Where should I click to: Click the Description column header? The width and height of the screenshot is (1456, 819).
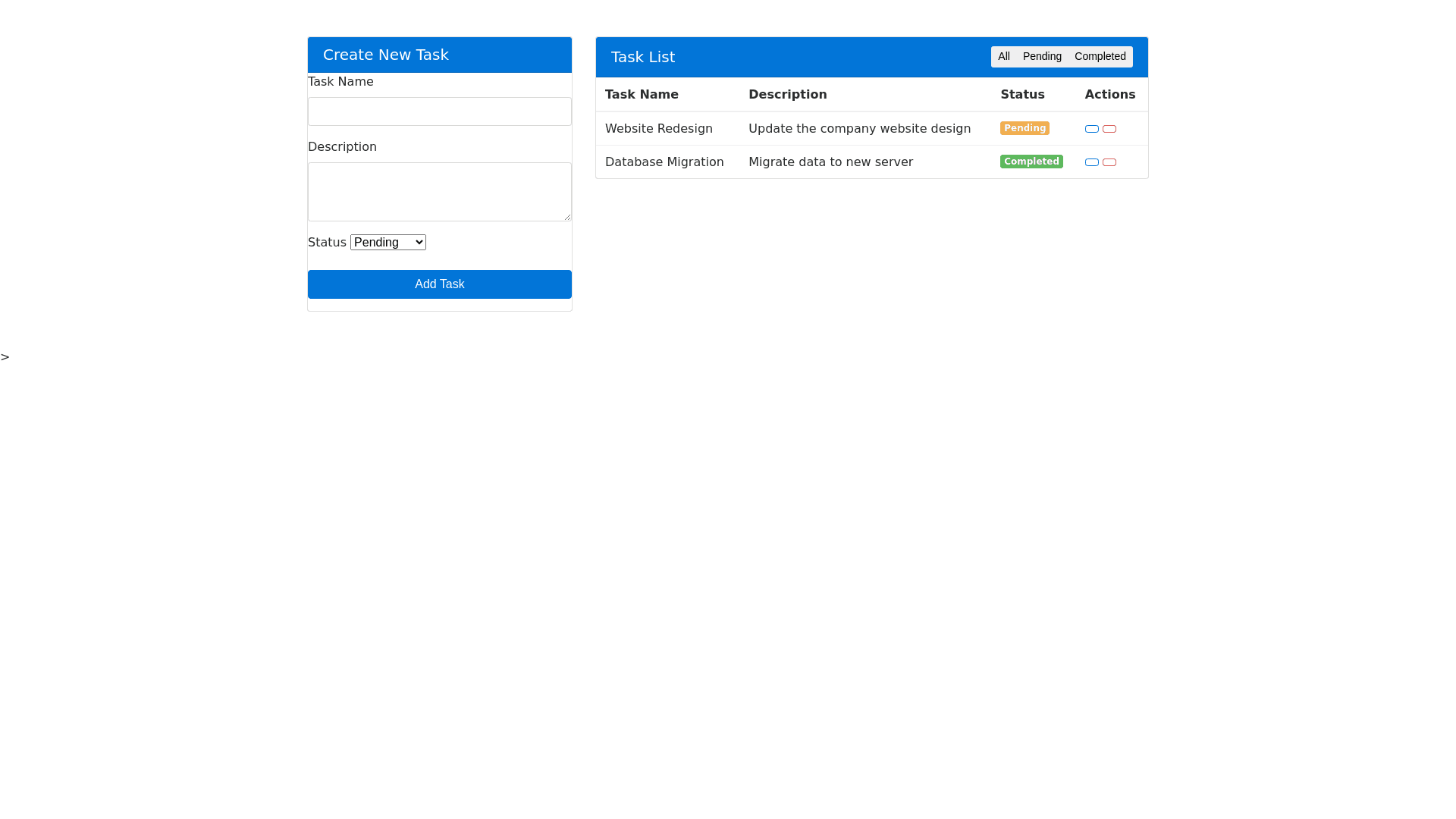tap(787, 95)
